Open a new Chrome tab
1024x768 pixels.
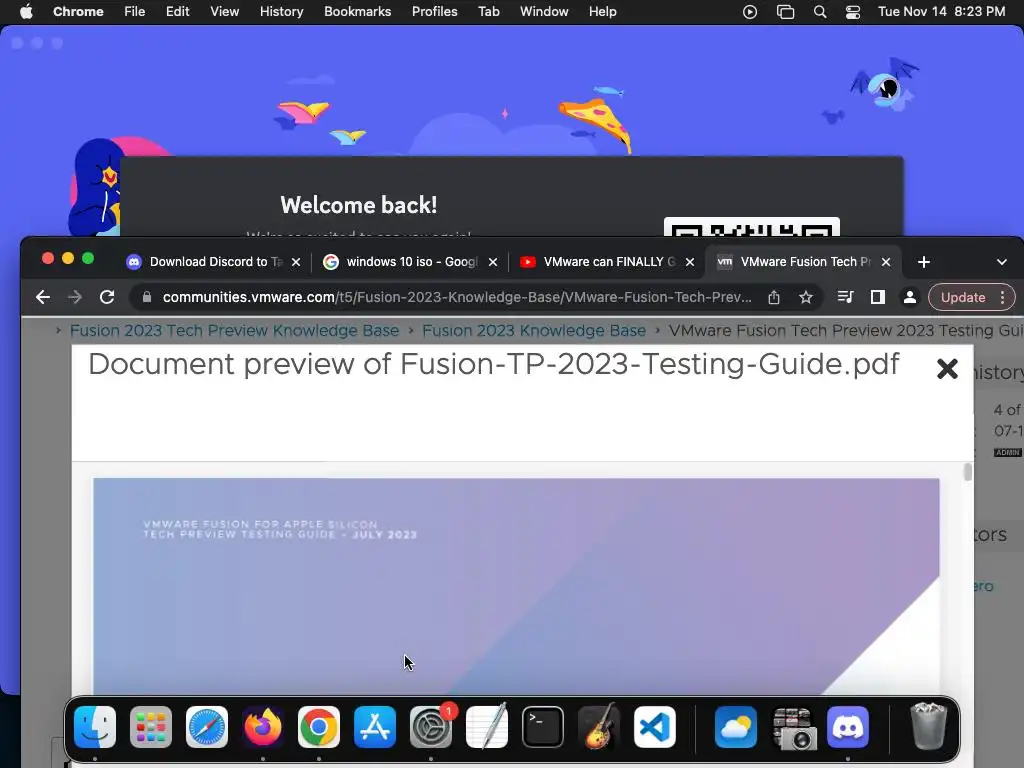coord(923,262)
